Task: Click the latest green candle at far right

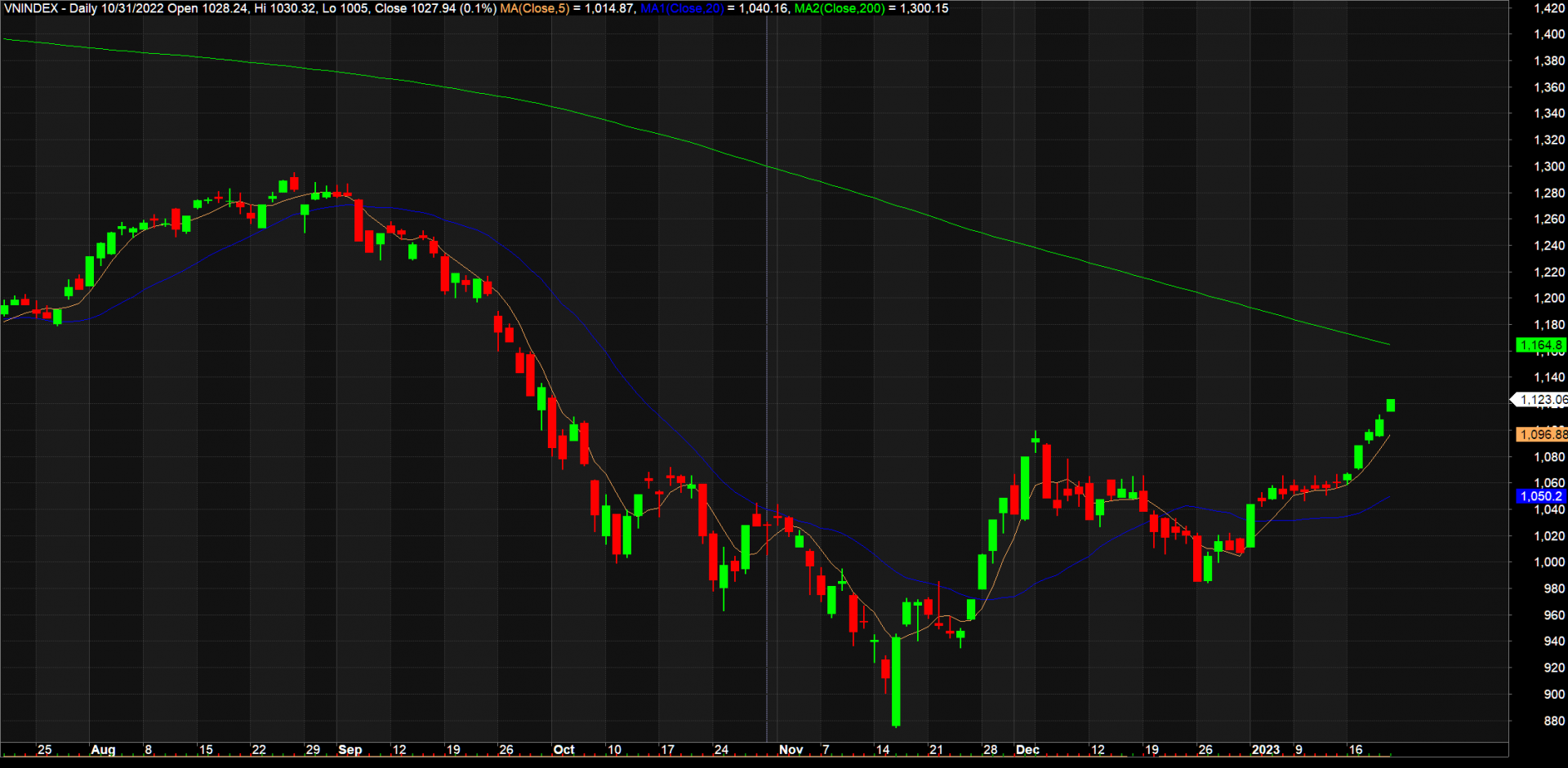Action: 1390,406
